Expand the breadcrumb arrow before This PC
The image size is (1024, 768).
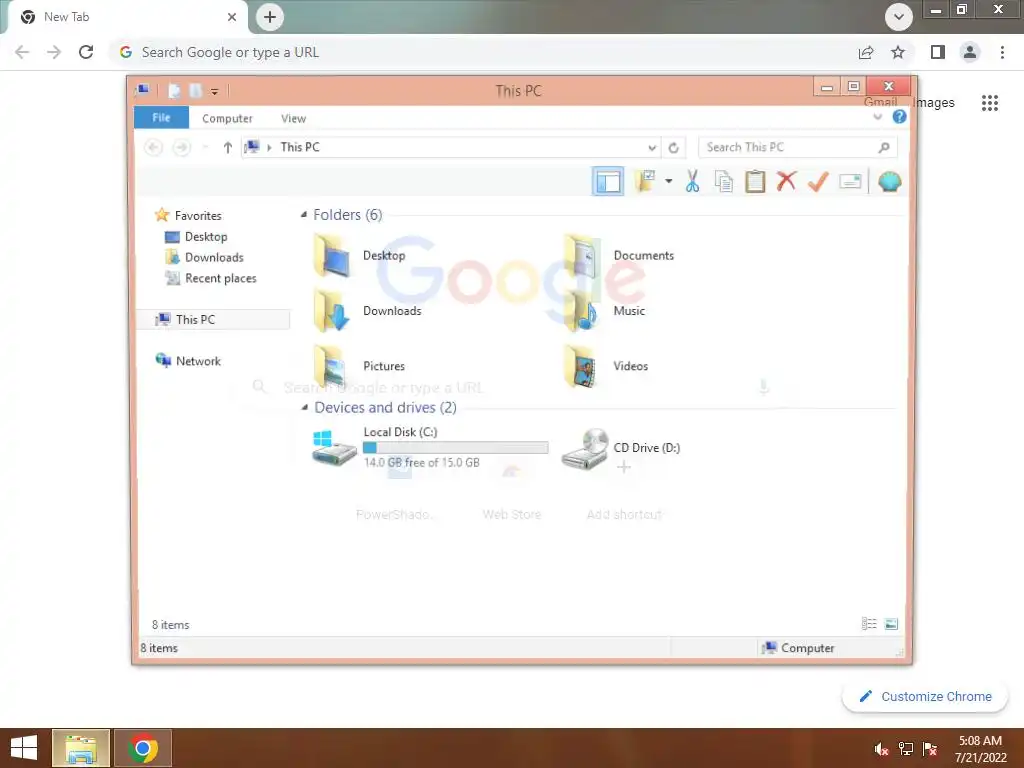(269, 148)
